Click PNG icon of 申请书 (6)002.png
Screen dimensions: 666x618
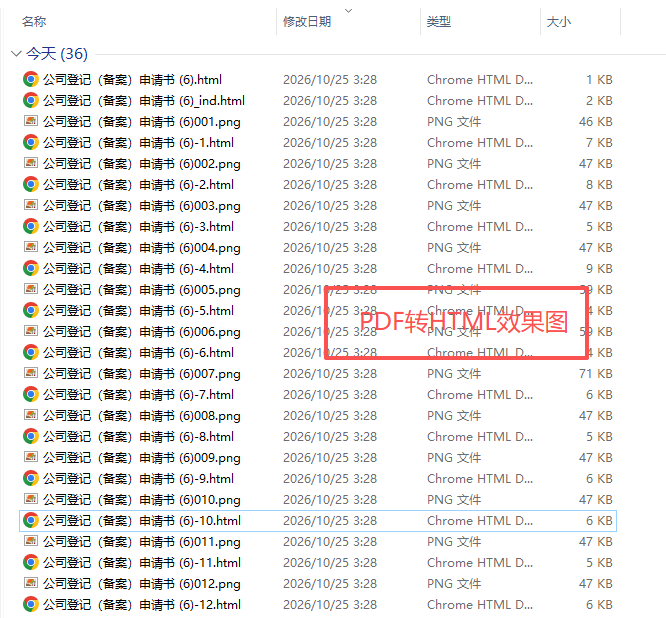click(31, 163)
